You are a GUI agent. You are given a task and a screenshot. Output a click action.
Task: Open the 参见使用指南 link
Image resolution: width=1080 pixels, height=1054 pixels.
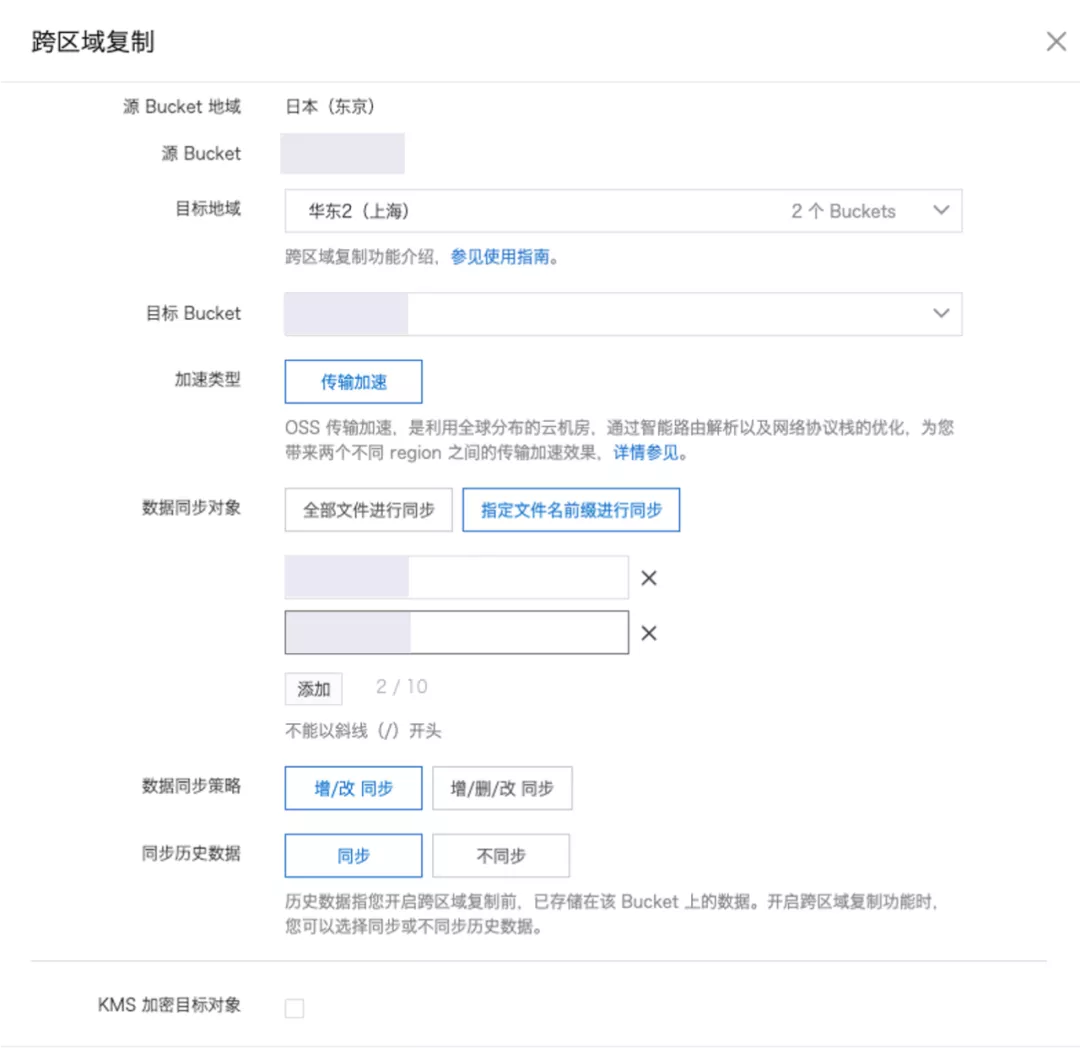tap(500, 257)
